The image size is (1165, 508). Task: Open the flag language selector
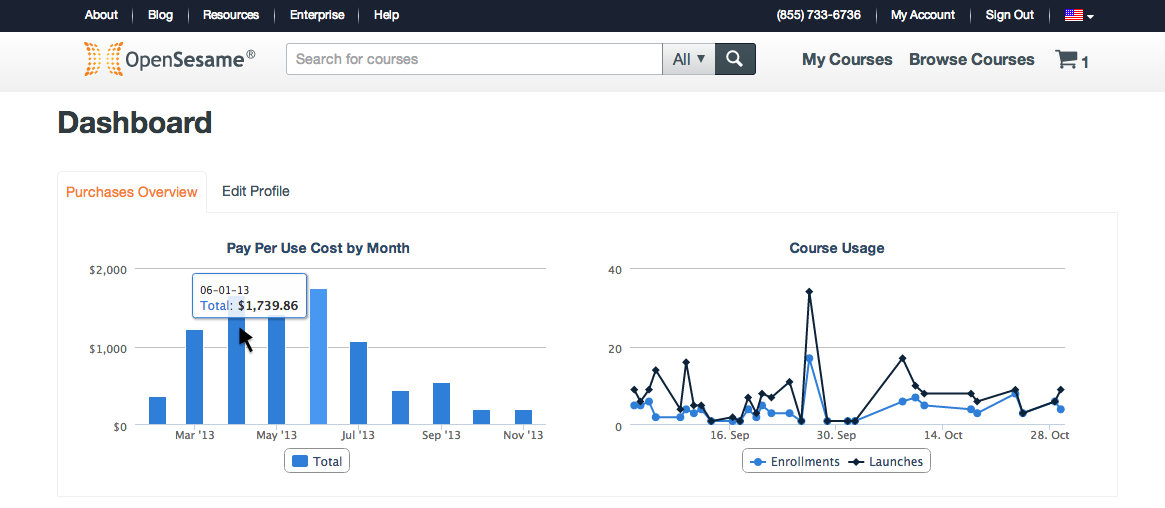coord(1078,15)
